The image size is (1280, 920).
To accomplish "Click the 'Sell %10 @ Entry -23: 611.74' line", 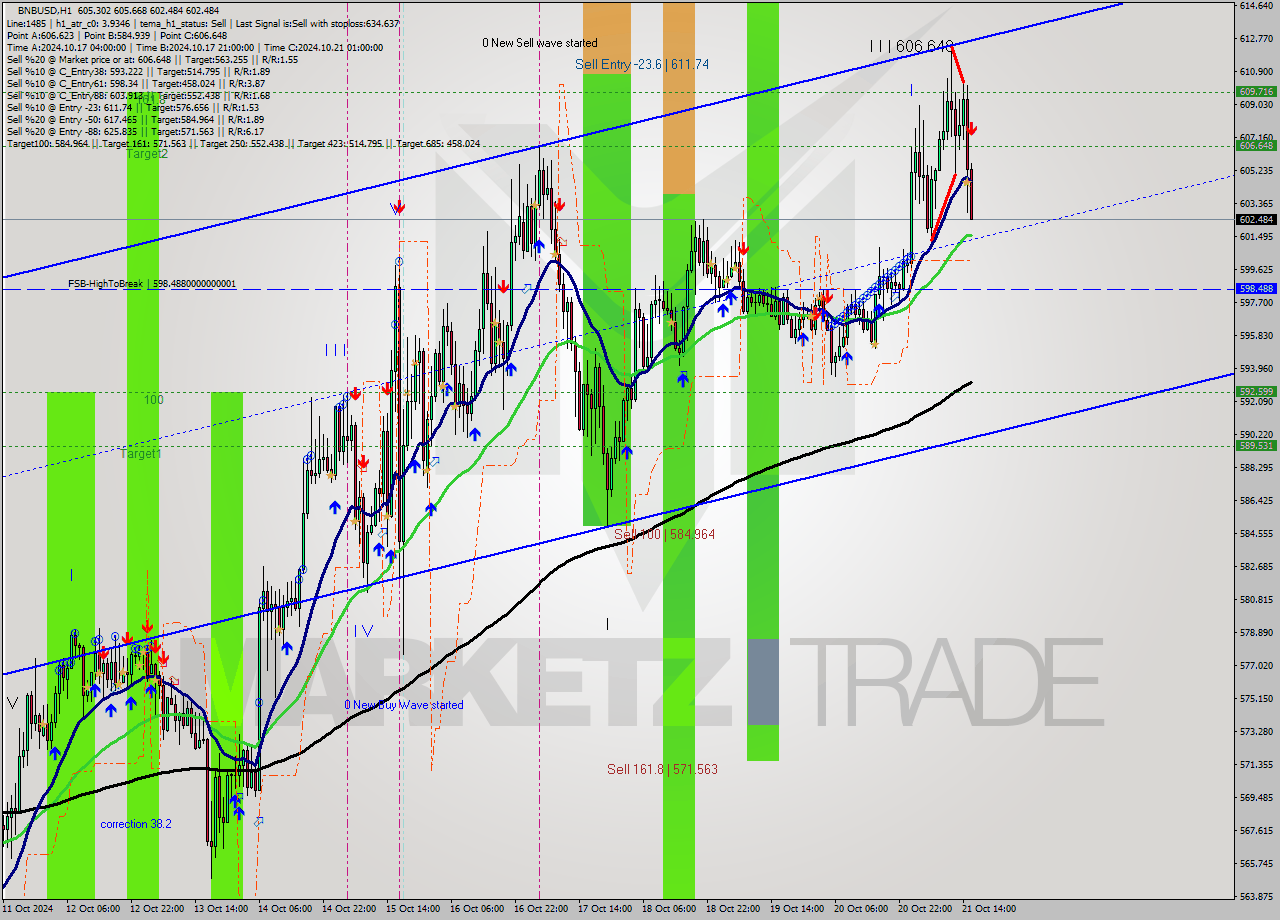I will [x=133, y=107].
